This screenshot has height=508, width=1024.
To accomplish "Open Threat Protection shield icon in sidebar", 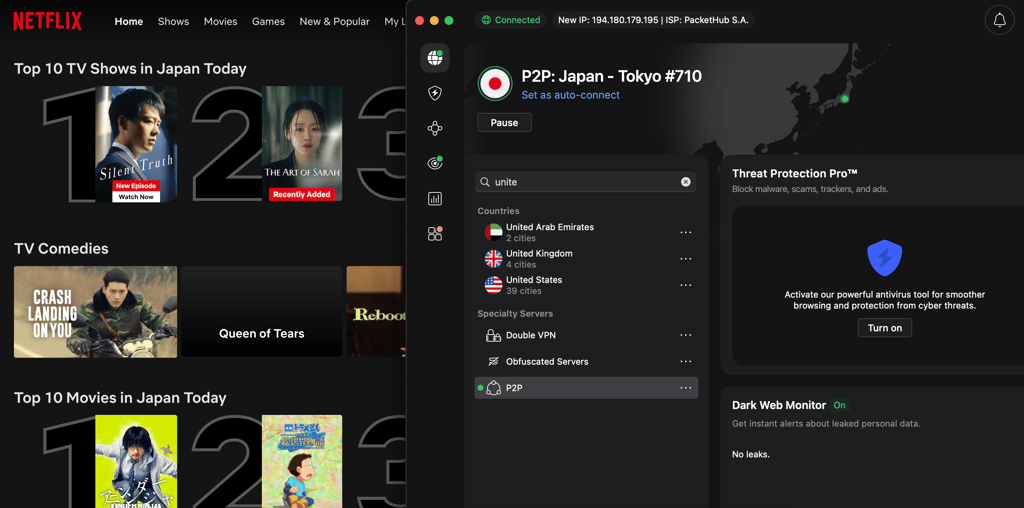I will [x=435, y=93].
